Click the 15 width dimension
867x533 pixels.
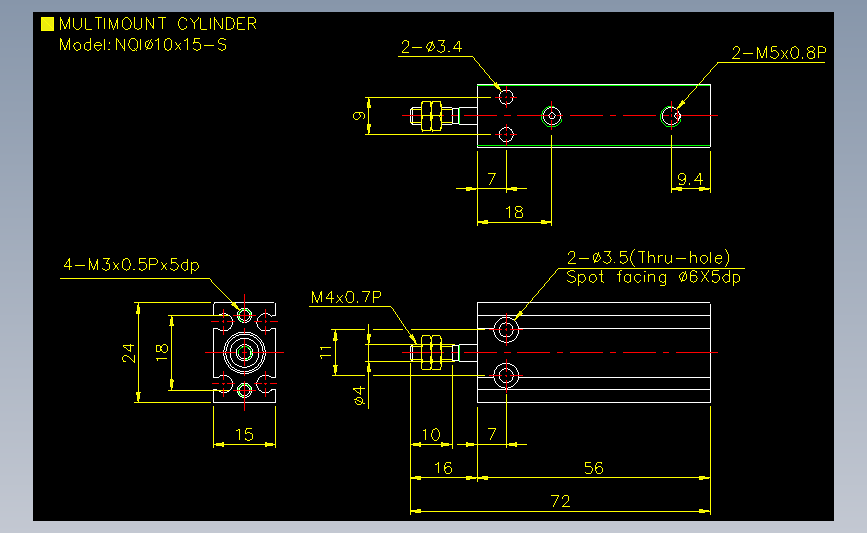point(244,435)
